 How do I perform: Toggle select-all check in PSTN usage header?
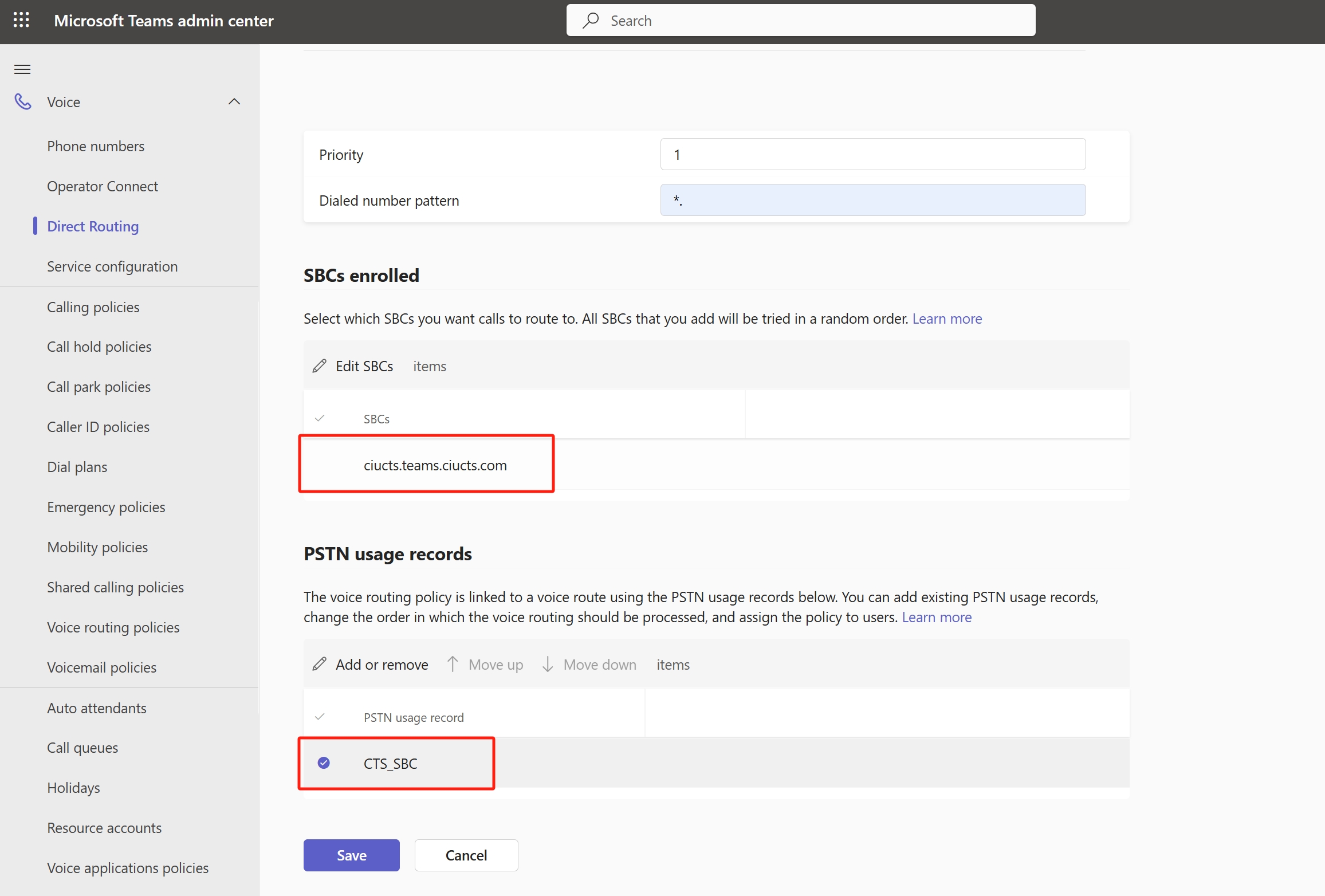pyautogui.click(x=320, y=717)
